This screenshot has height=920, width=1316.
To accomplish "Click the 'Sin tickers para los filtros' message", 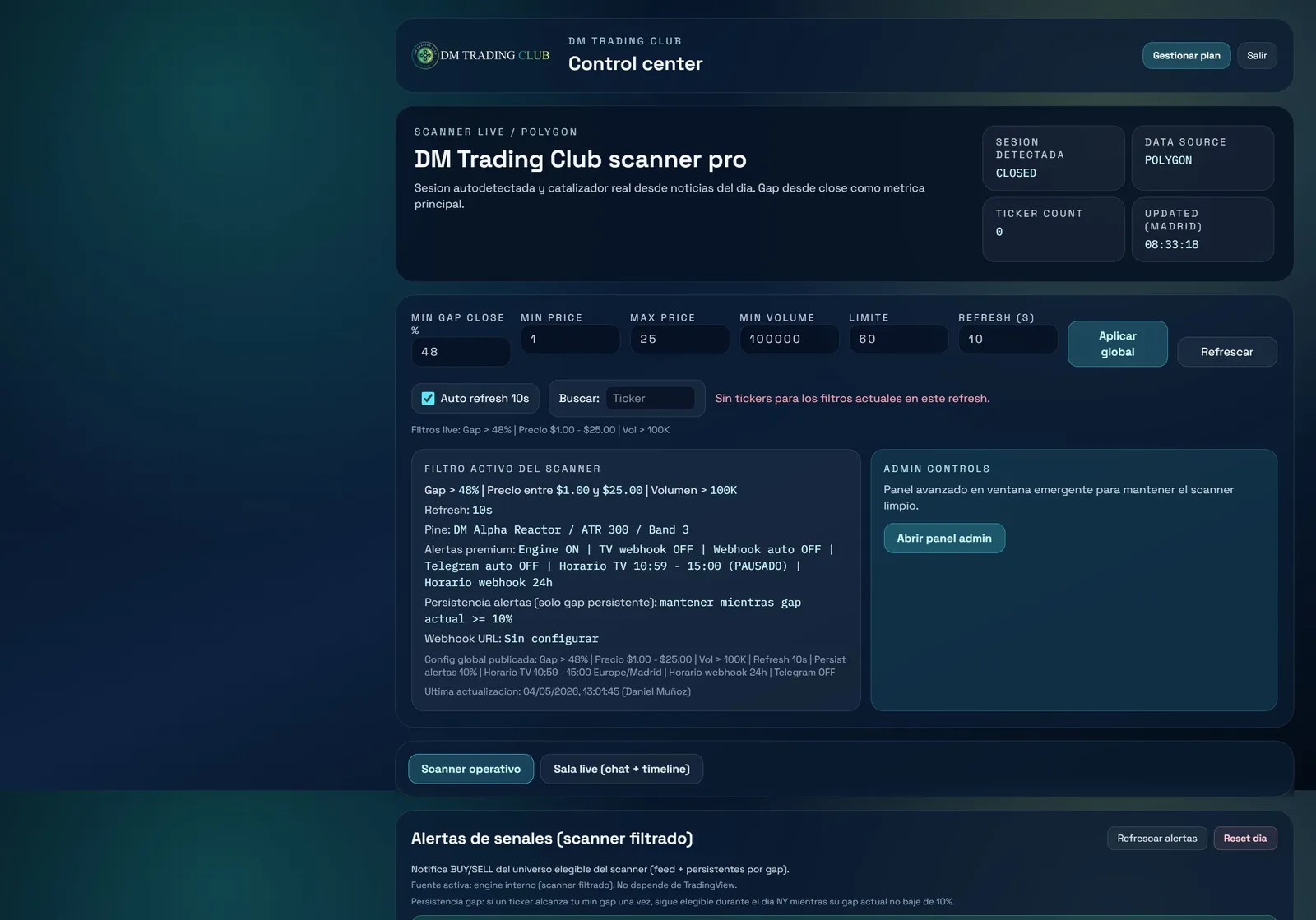I will pyautogui.click(x=852, y=398).
